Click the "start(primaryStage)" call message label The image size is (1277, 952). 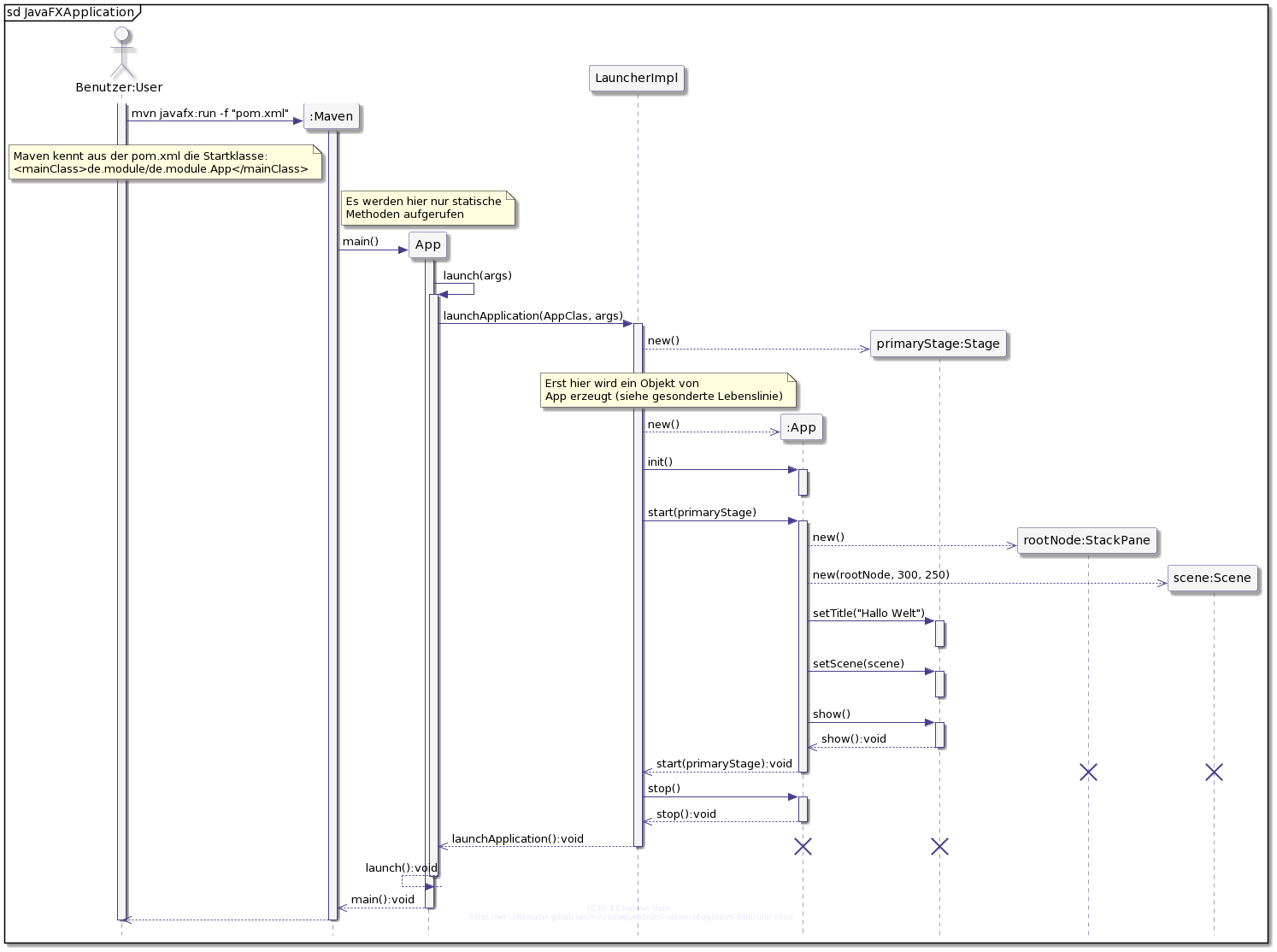point(702,513)
